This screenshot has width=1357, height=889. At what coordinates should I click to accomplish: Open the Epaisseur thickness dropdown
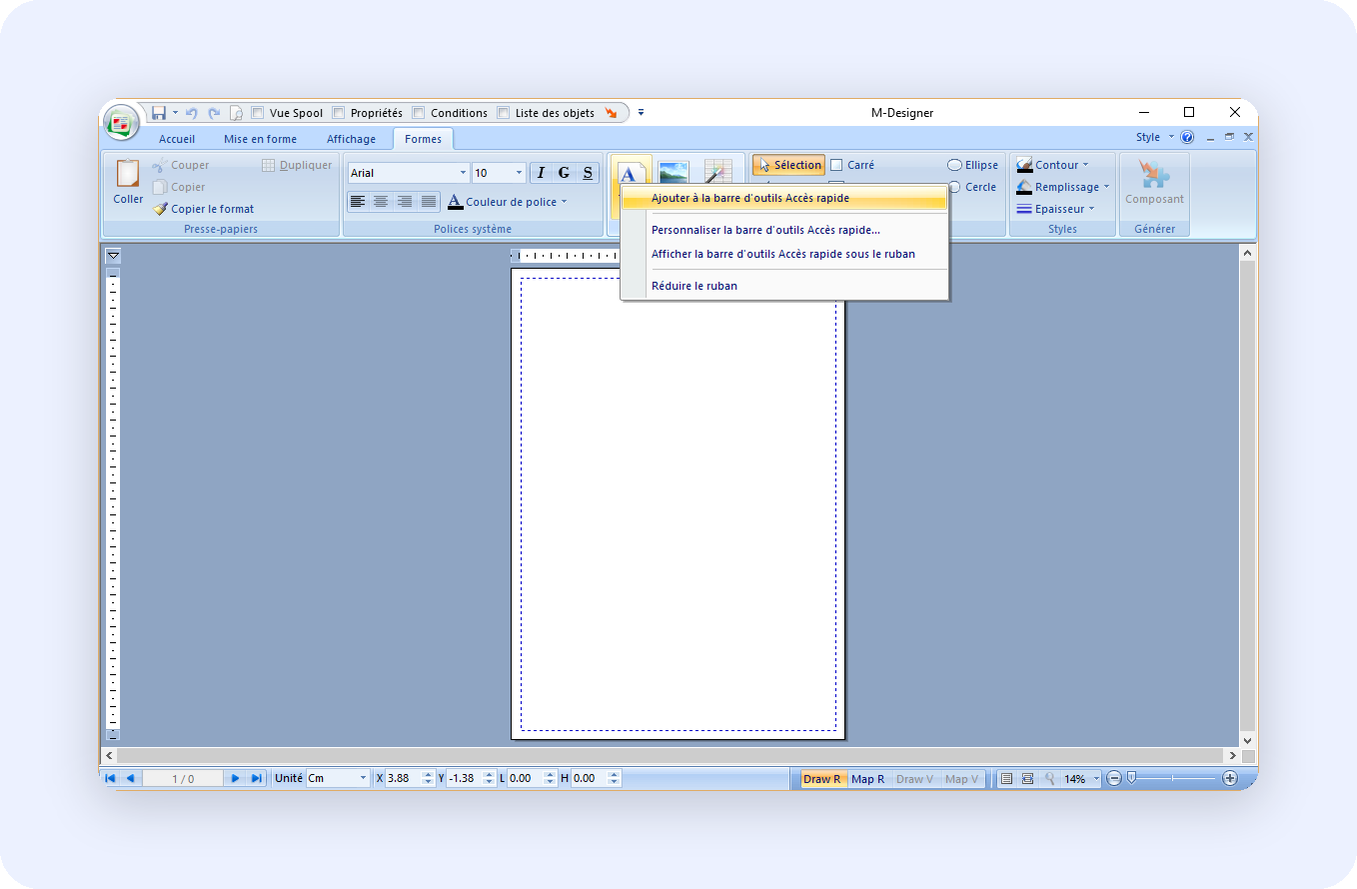pos(1092,209)
